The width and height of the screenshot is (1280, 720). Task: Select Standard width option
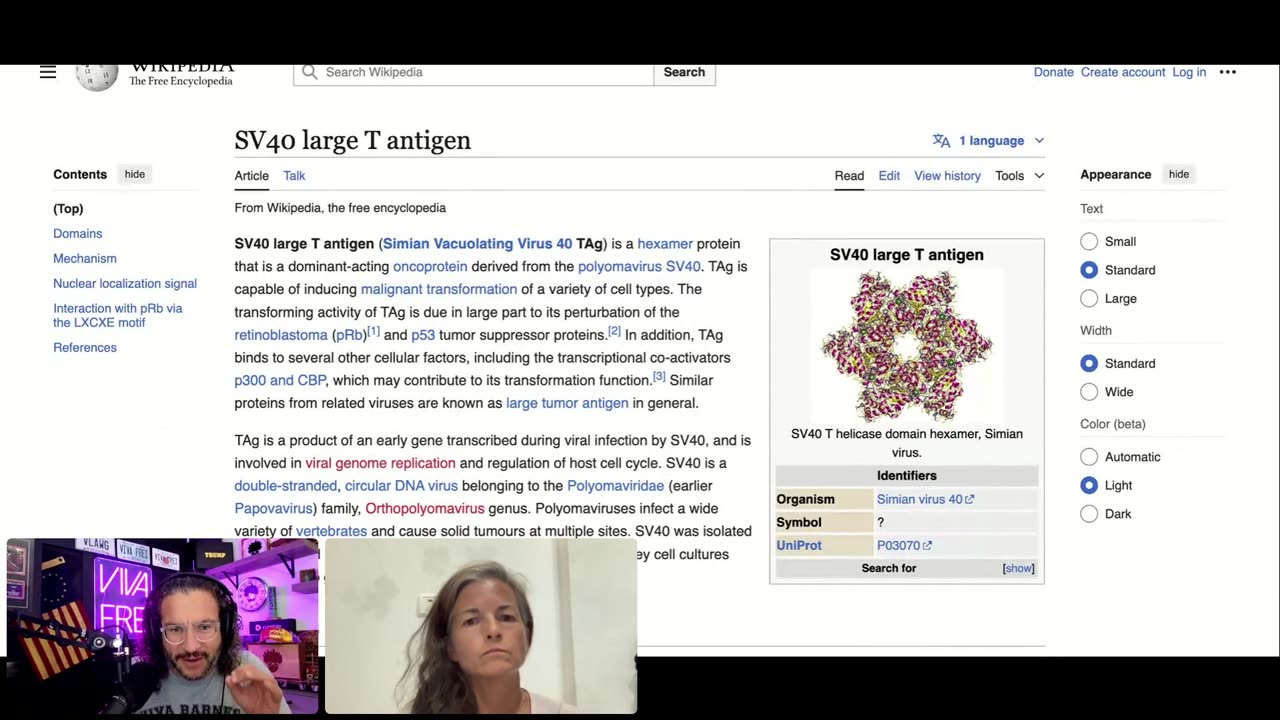(x=1089, y=363)
